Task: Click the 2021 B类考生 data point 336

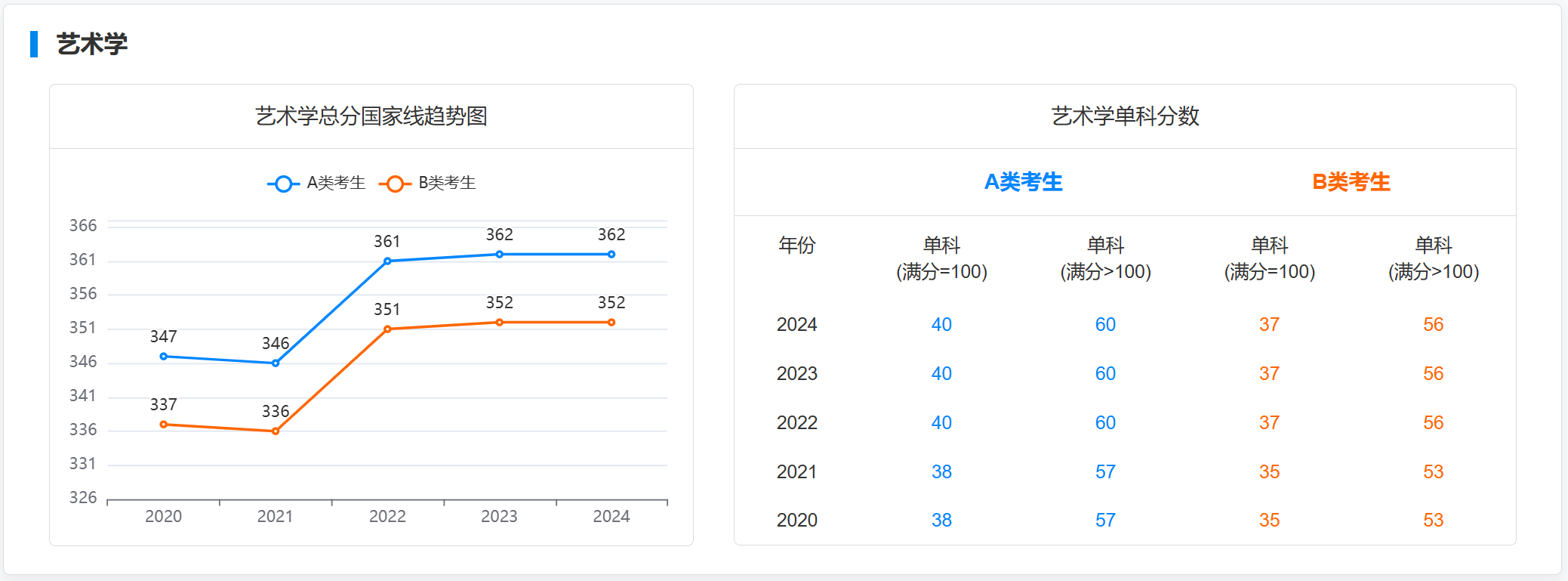Action: pos(276,431)
